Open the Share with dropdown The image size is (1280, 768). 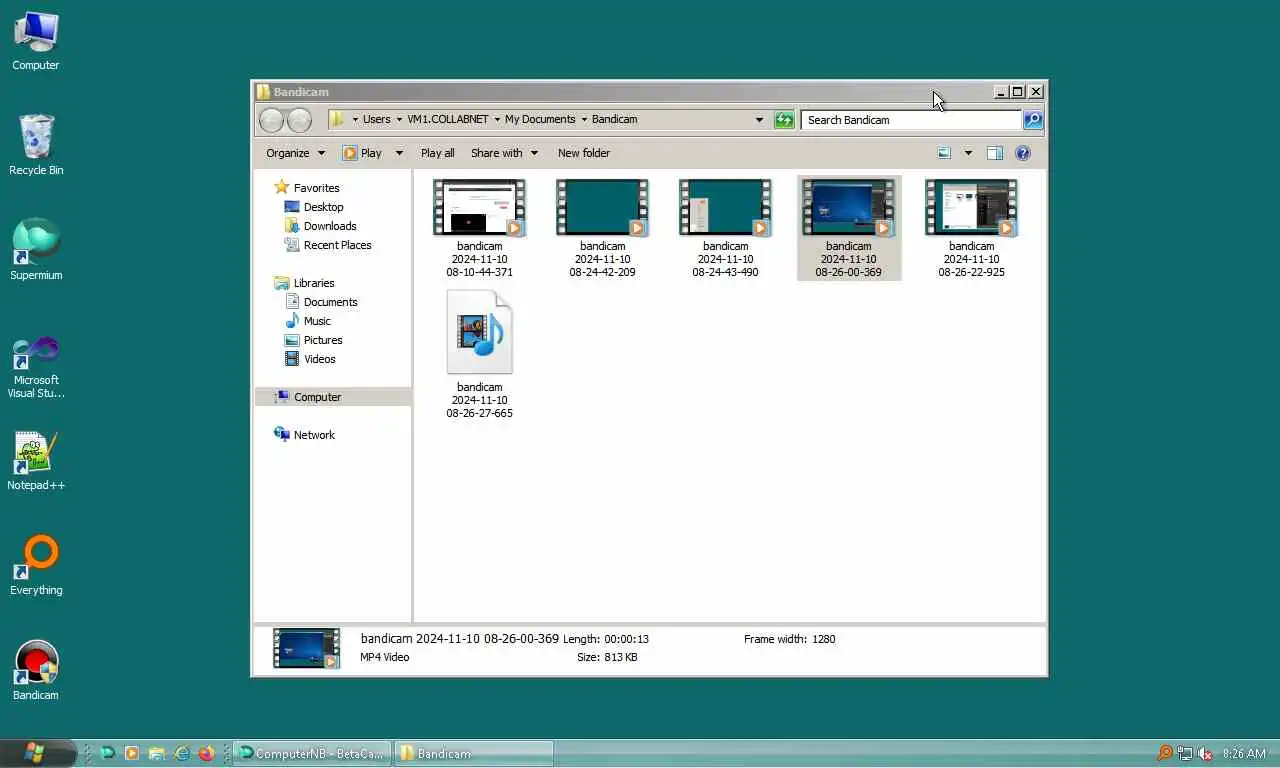tap(504, 153)
